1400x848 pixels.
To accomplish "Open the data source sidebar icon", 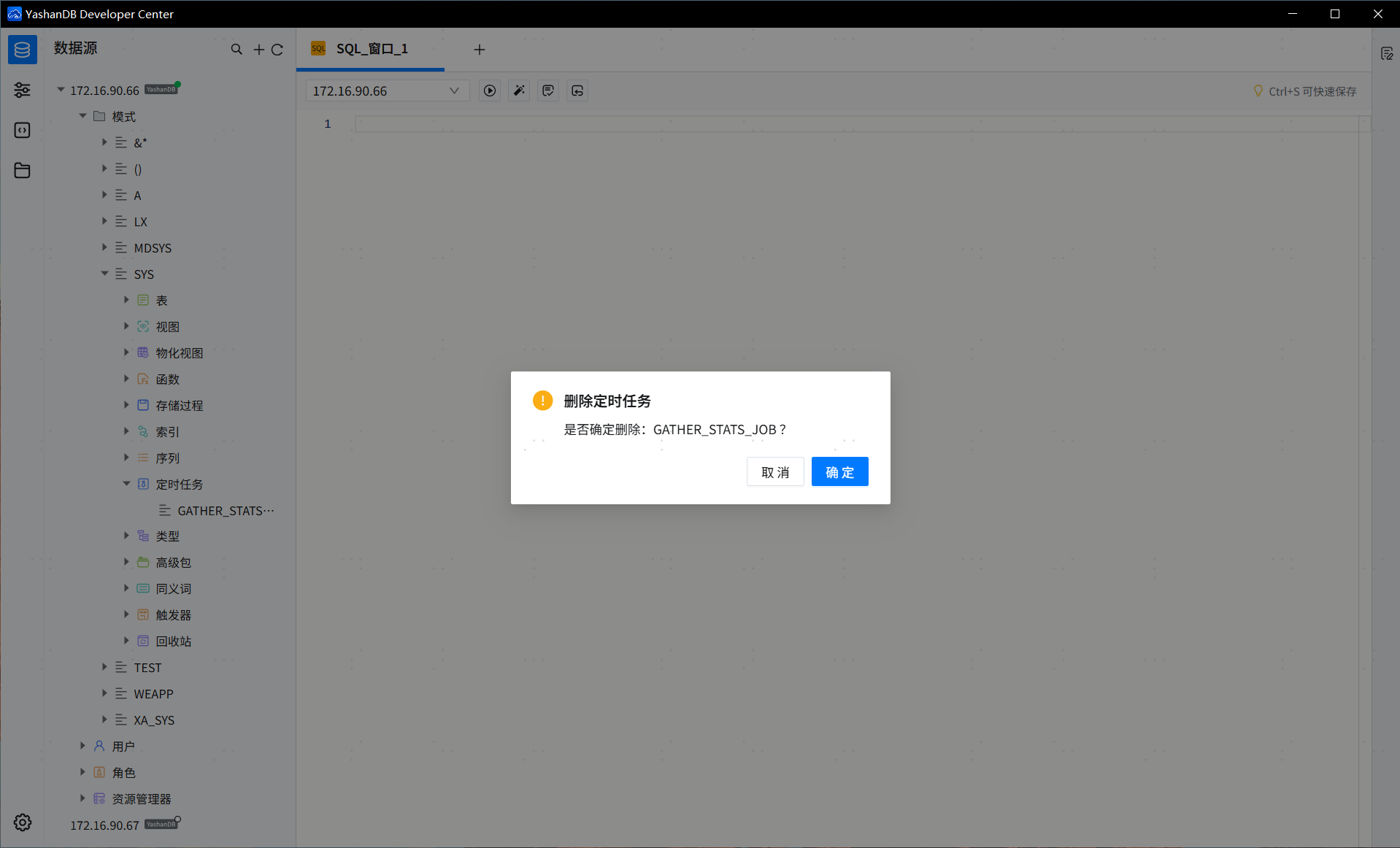I will [23, 50].
